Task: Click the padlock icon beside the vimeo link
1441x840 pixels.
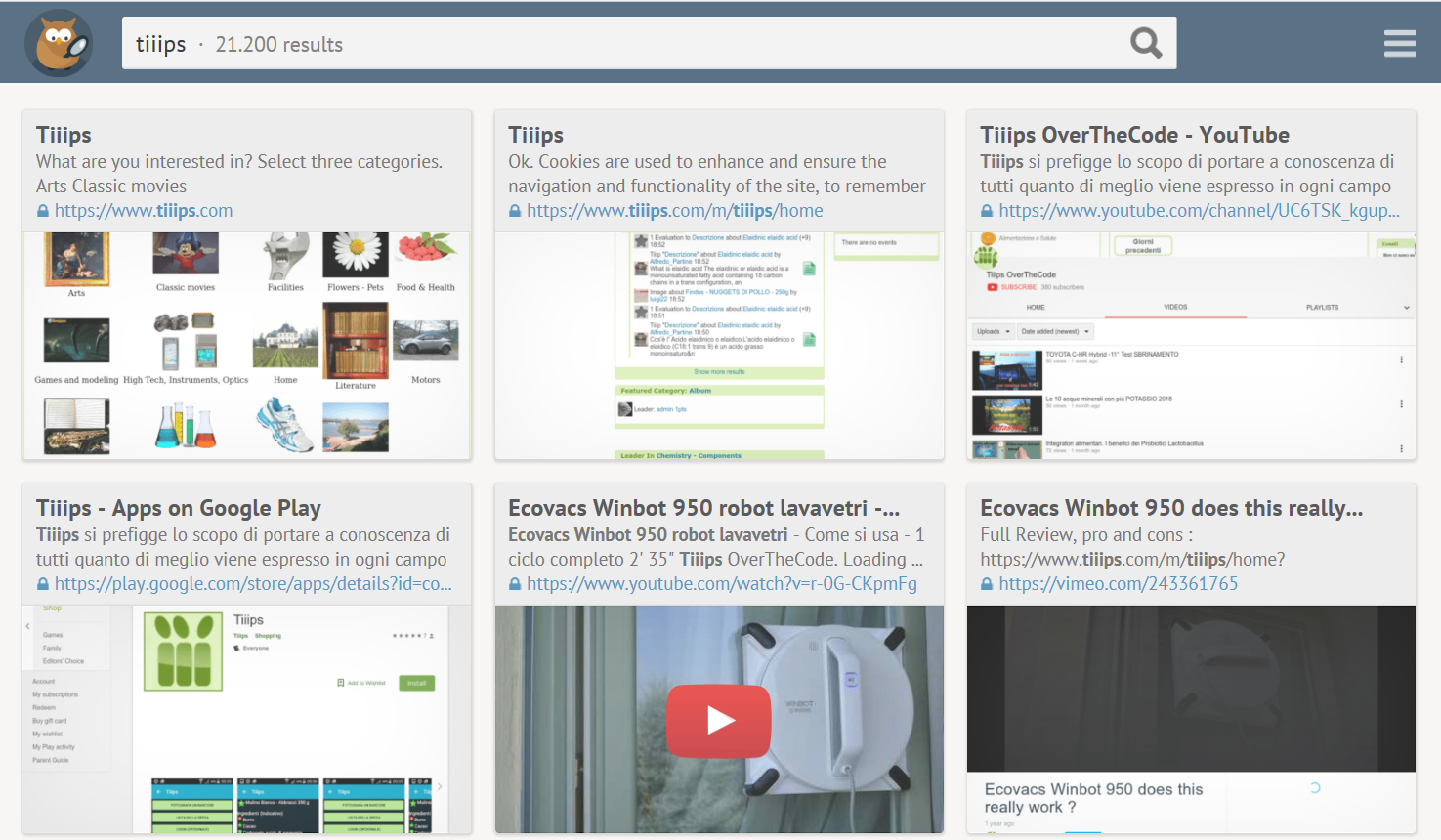Action: tap(987, 584)
